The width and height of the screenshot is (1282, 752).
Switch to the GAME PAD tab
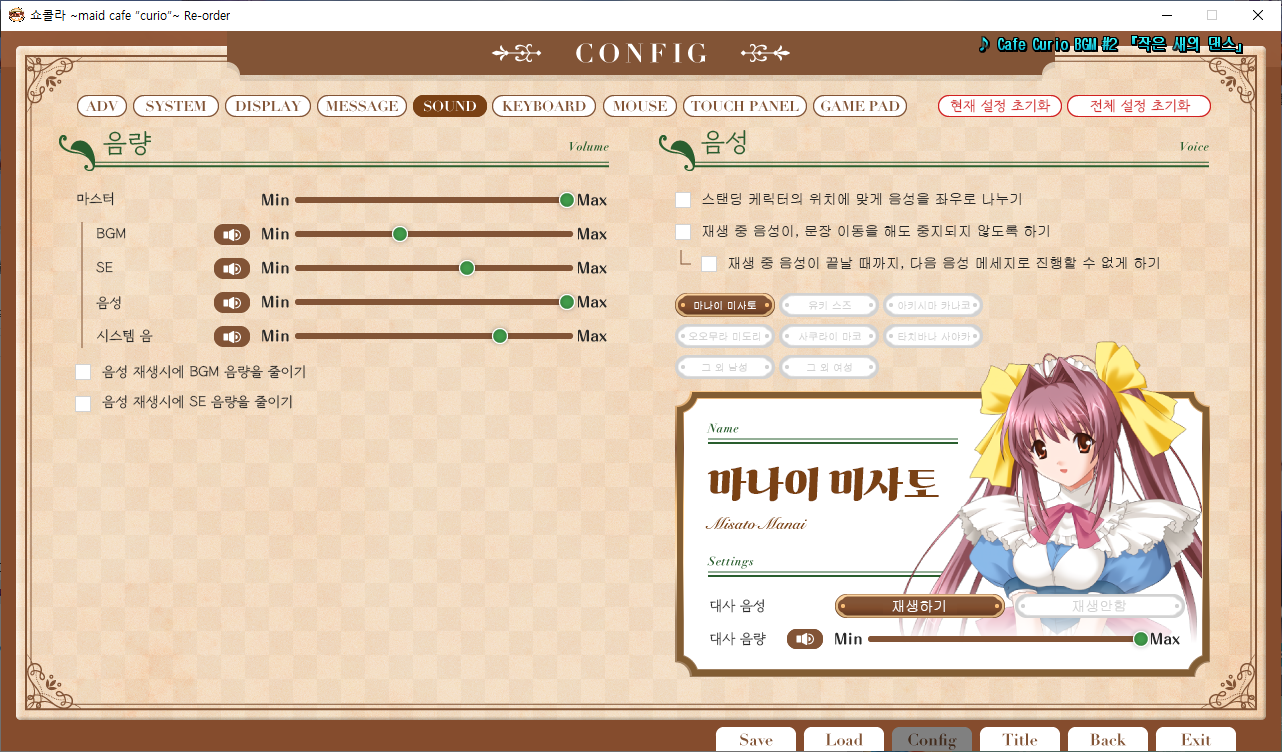[860, 106]
